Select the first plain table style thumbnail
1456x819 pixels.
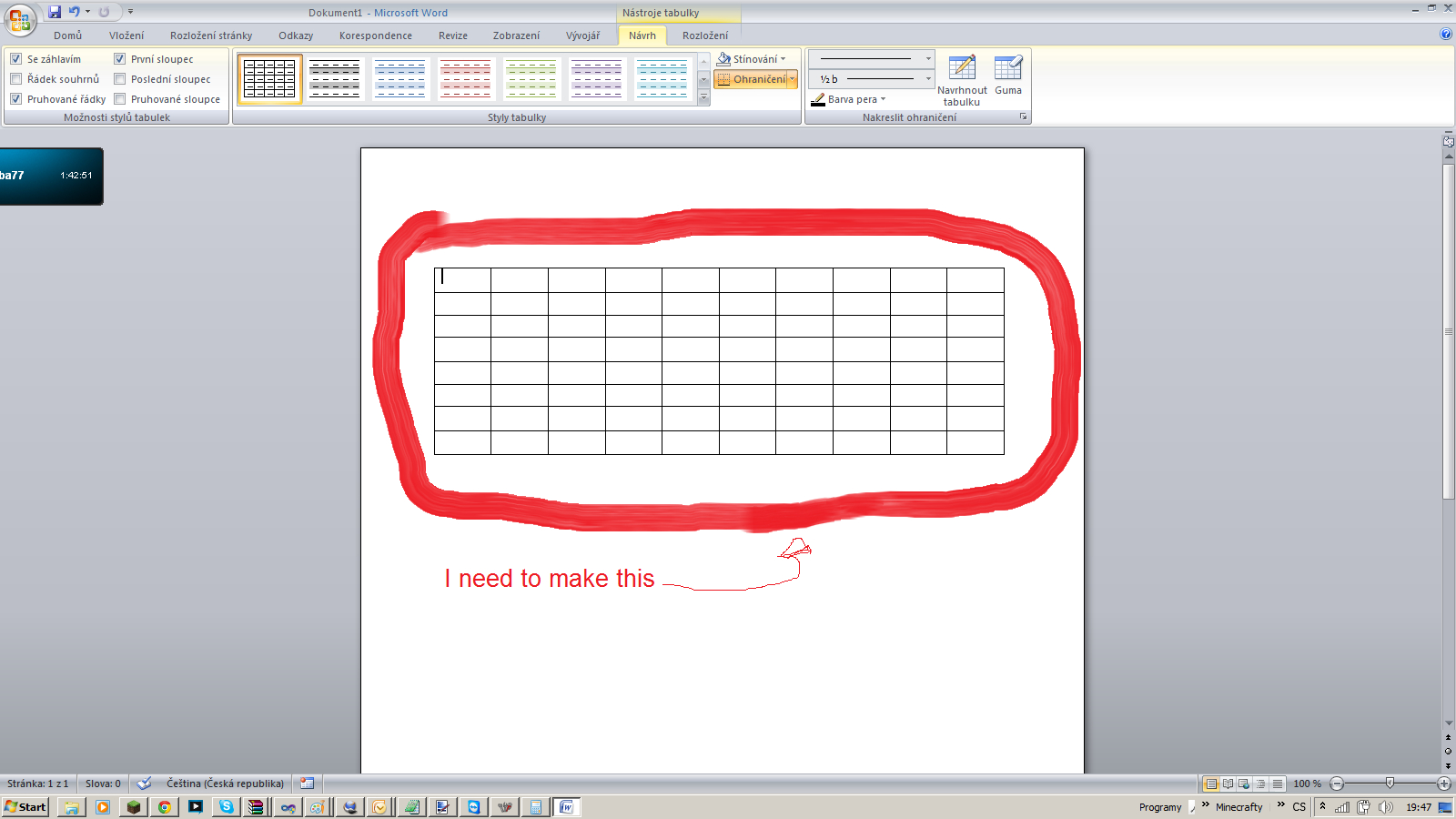point(268,78)
